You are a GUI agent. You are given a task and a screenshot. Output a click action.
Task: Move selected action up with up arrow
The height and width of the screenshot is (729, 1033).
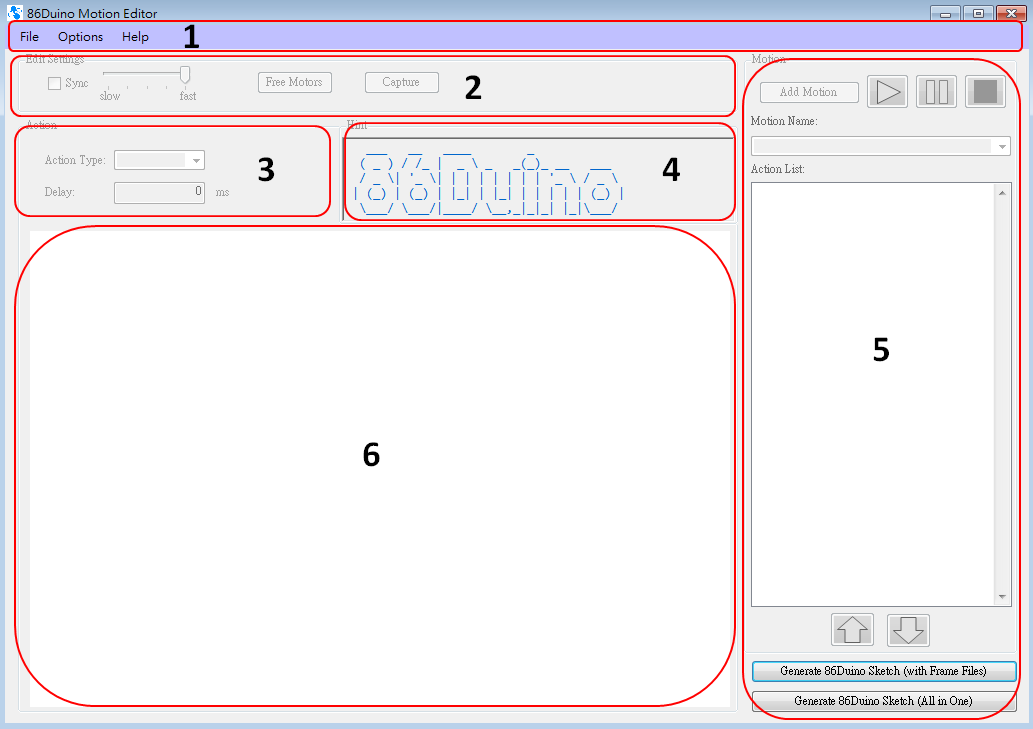(x=852, y=630)
